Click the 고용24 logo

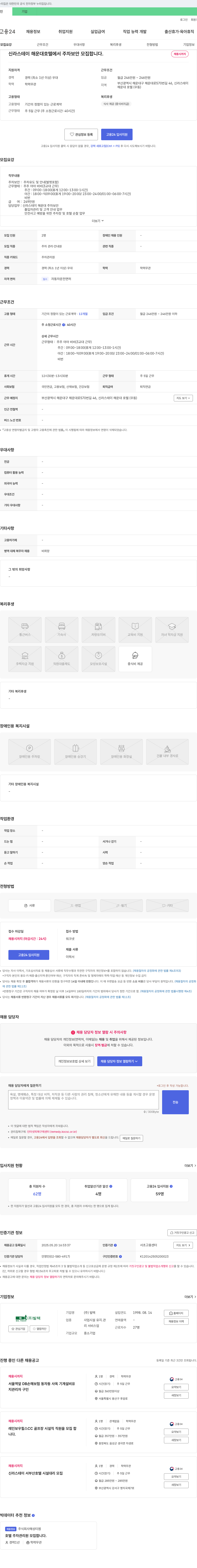coord(7,32)
